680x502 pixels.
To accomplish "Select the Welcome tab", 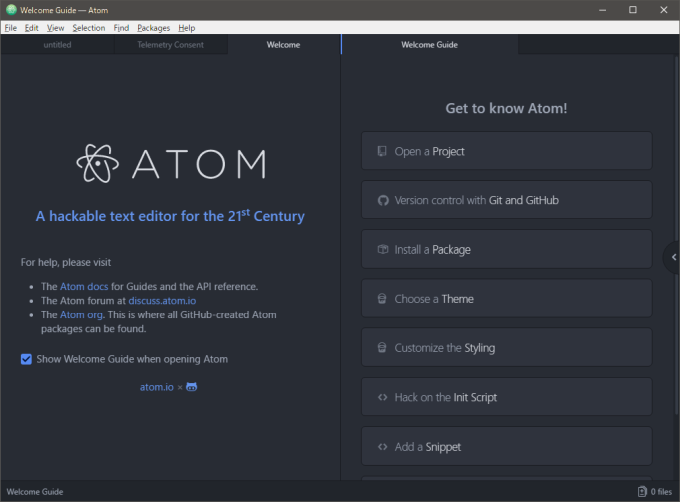I will pos(284,45).
